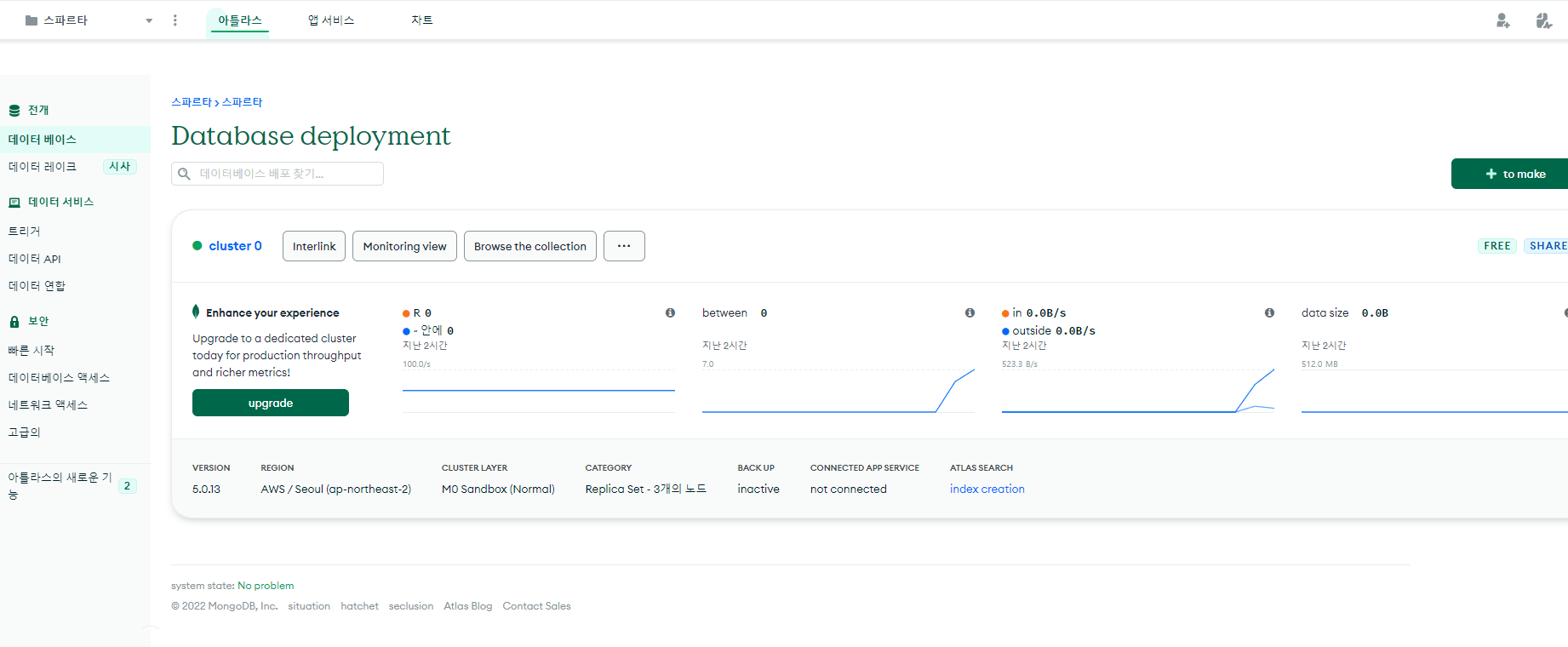This screenshot has height=647, width=1568.
Task: Click the invite user icon
Action: 1503,20
